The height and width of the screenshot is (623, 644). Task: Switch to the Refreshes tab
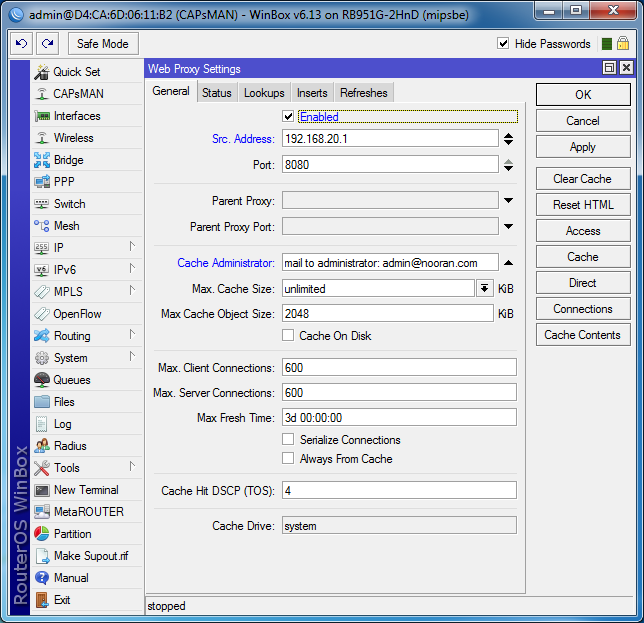pos(364,93)
